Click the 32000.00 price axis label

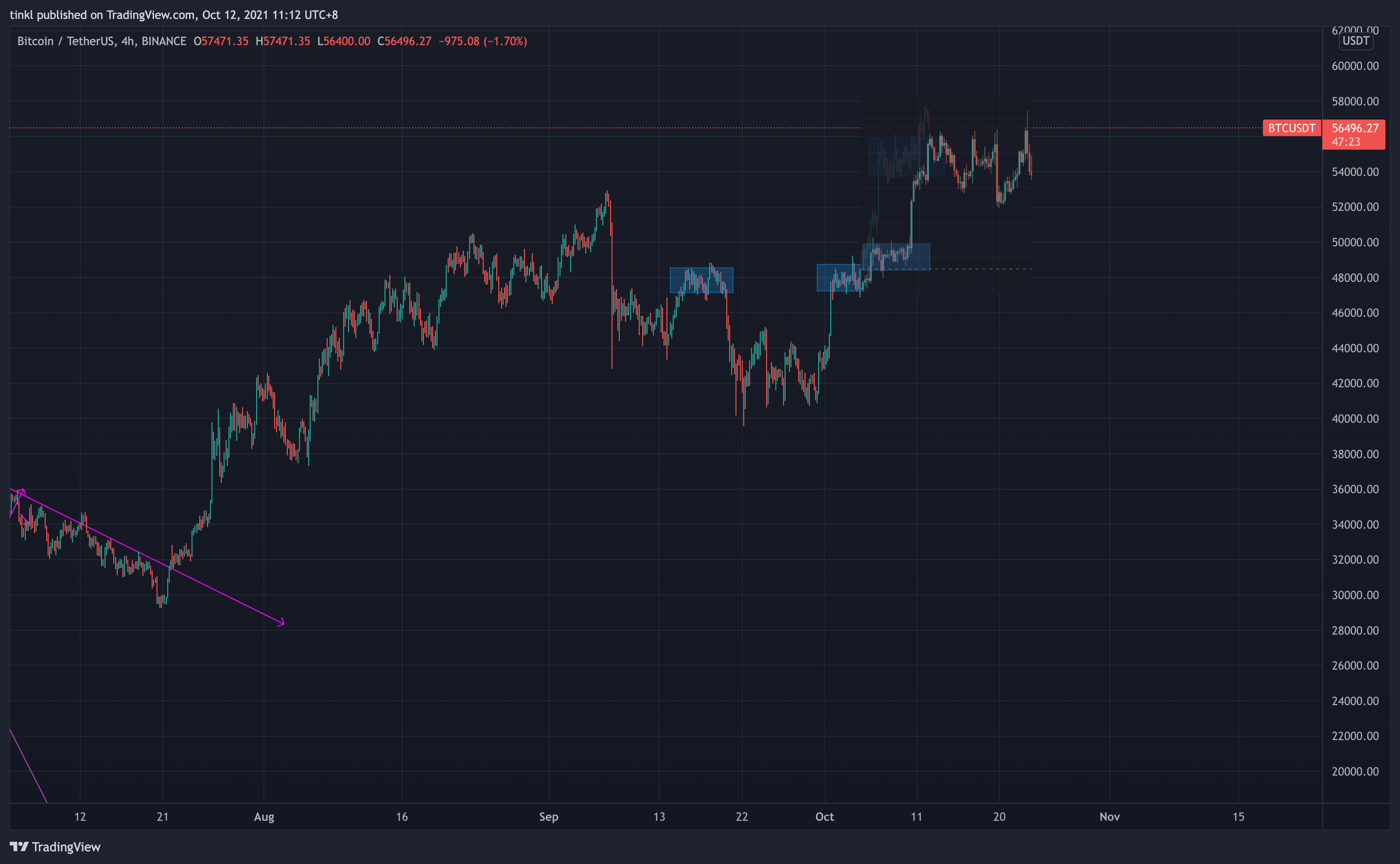(x=1355, y=559)
